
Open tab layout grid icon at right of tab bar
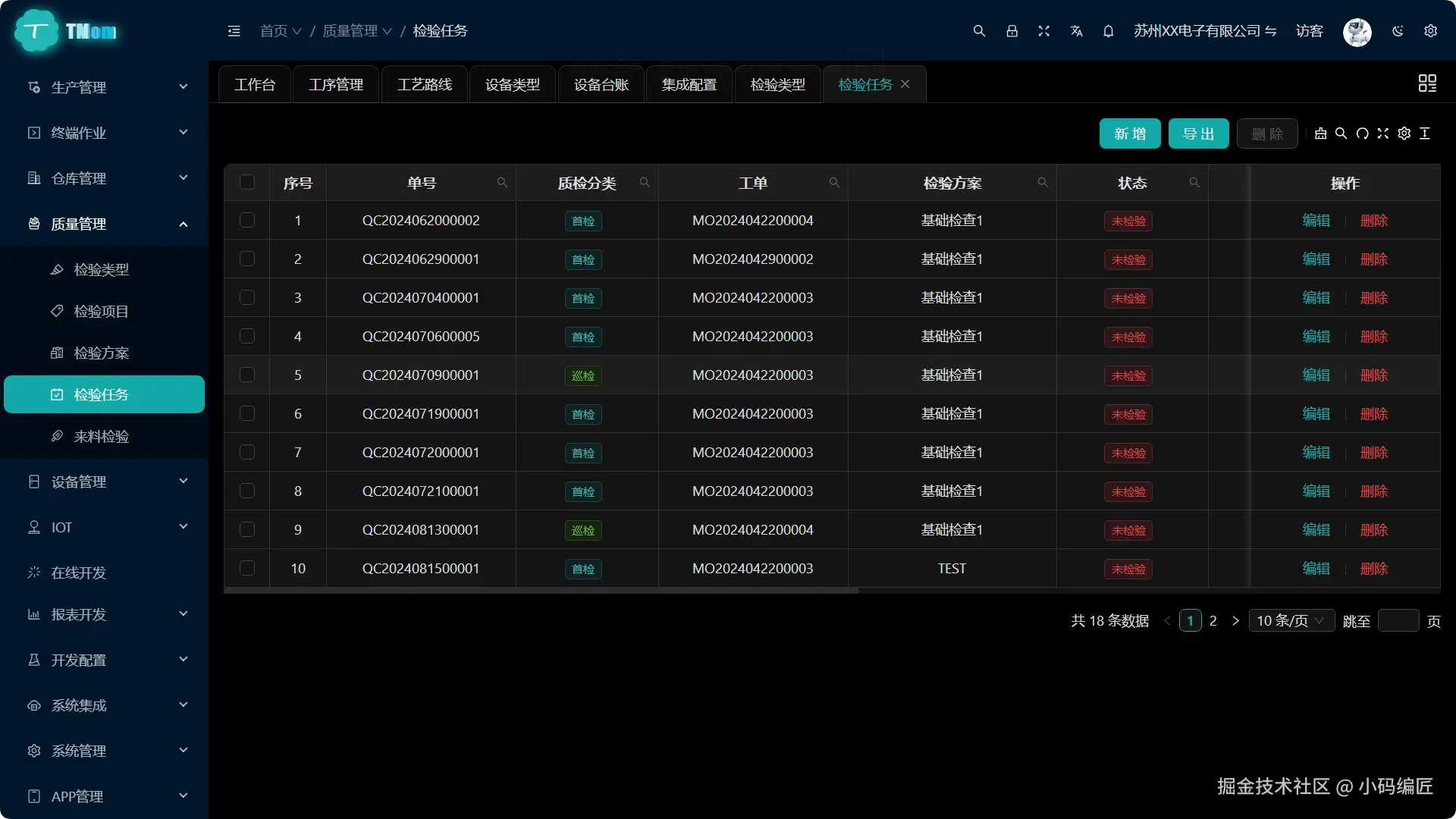[x=1427, y=83]
